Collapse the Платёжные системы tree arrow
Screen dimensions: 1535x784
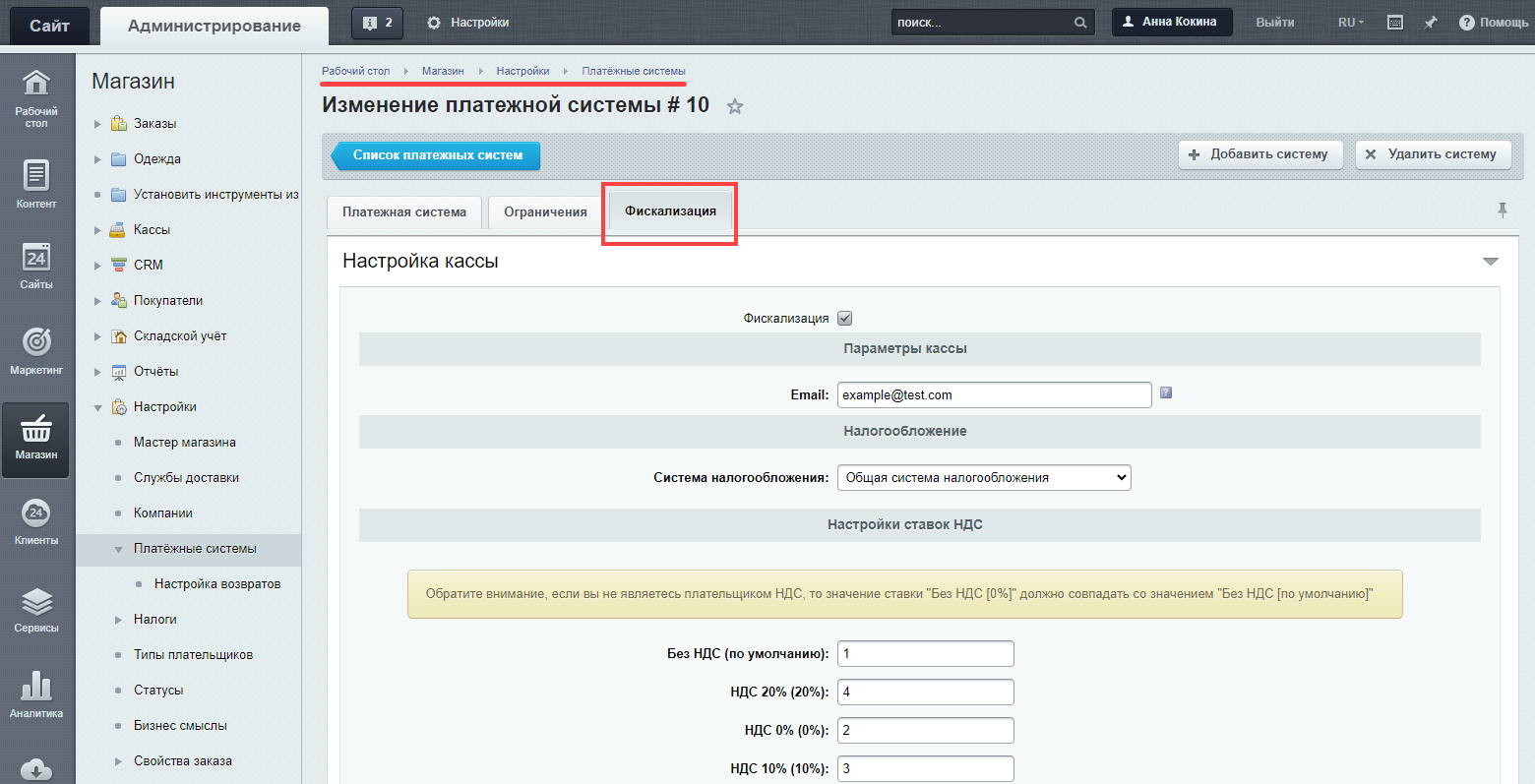[x=118, y=549]
